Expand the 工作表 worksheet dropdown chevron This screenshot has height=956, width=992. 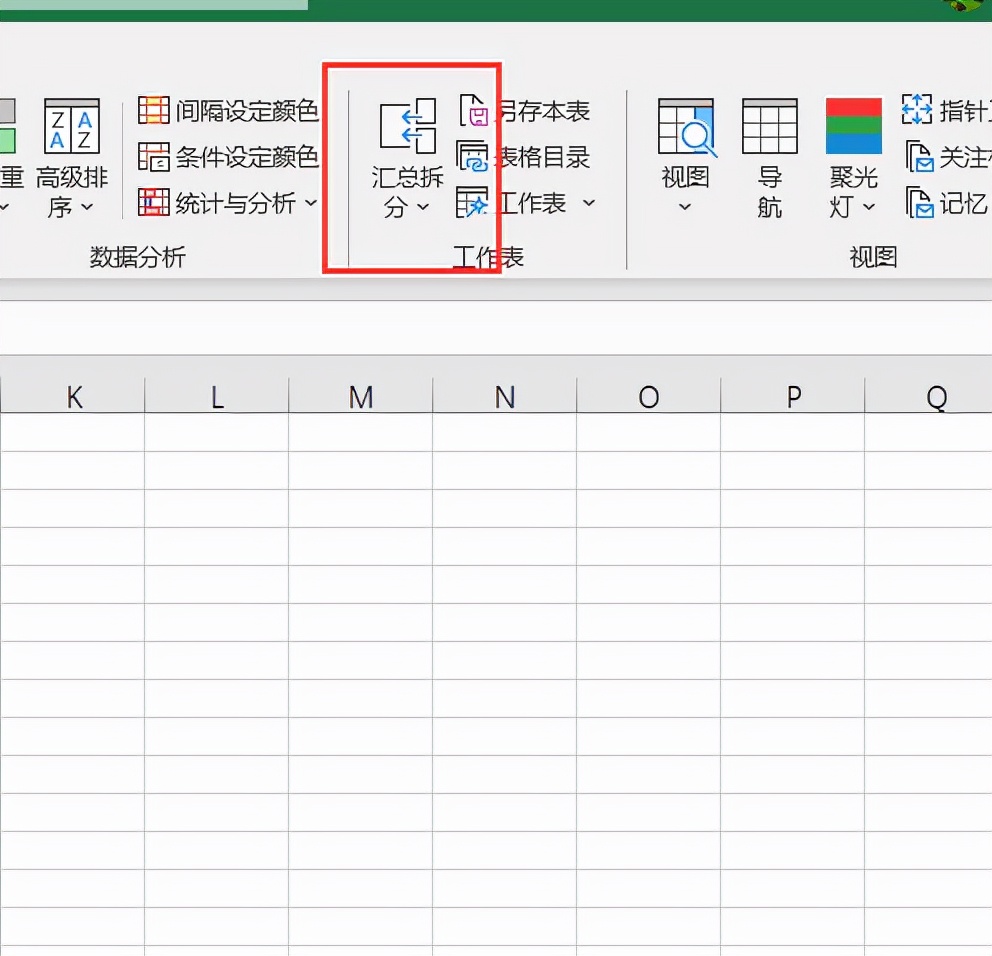(588, 204)
